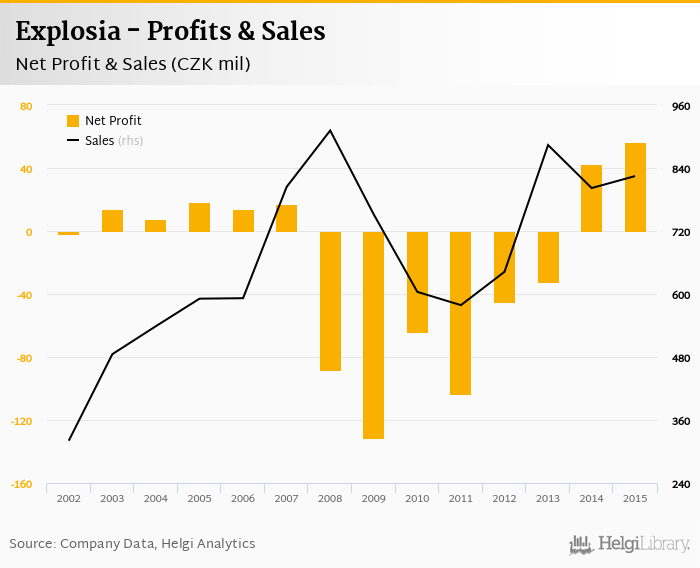
Task: Click the 2010 net profit bar
Action: [x=417, y=282]
